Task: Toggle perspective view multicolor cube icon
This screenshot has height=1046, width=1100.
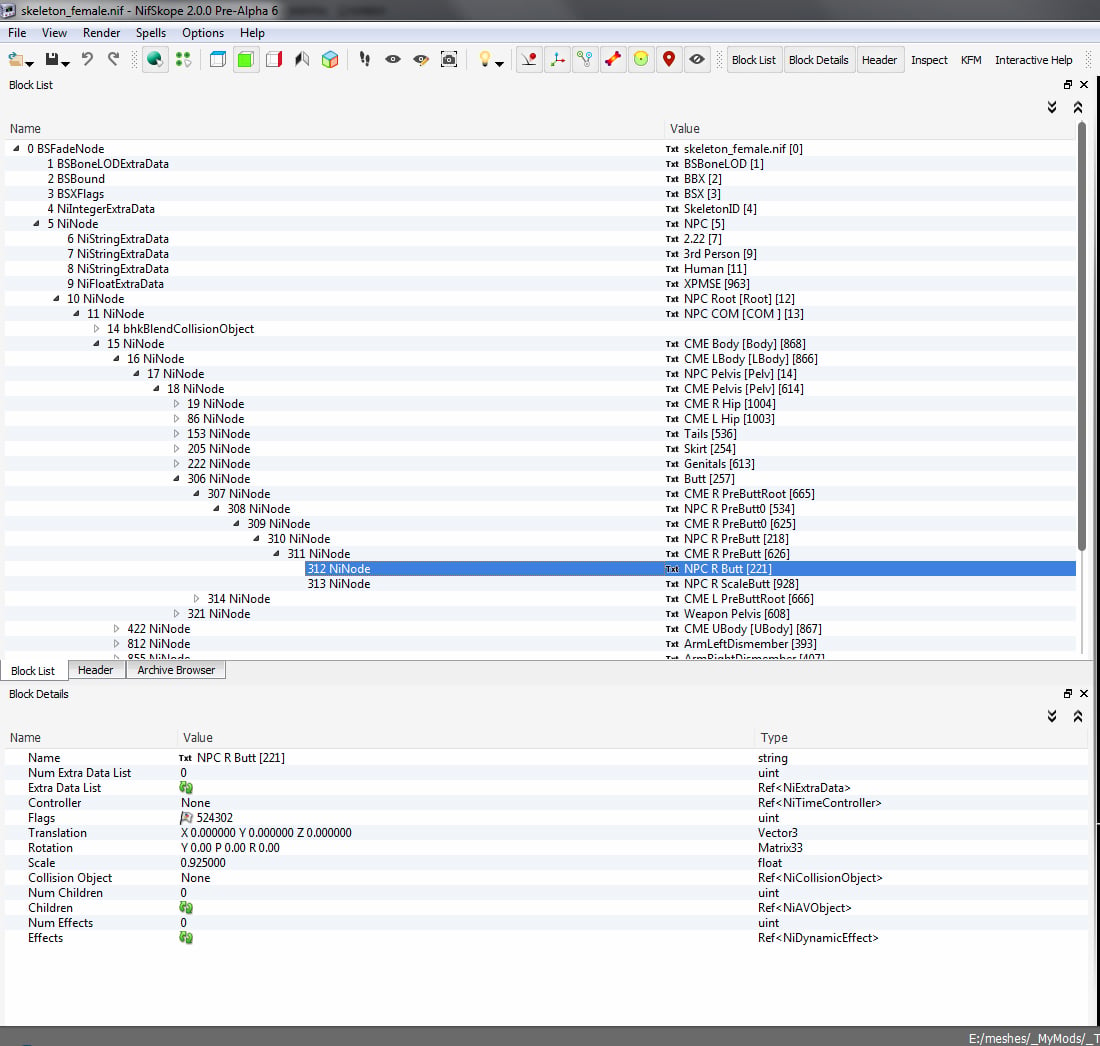Action: (330, 60)
